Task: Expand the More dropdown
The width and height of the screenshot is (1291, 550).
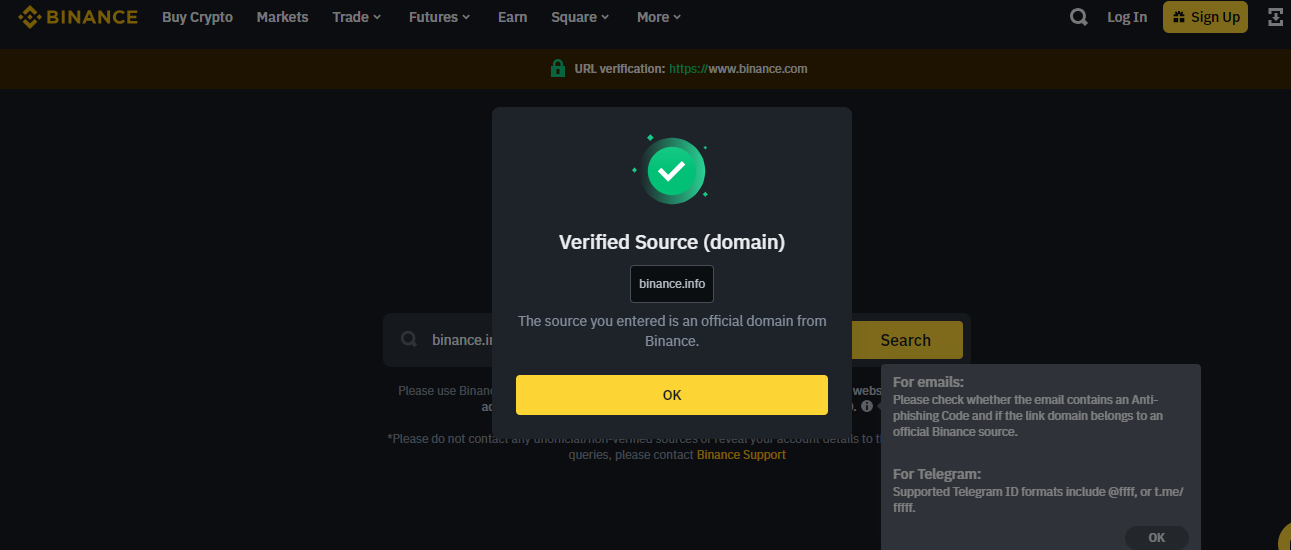Action: tap(659, 17)
